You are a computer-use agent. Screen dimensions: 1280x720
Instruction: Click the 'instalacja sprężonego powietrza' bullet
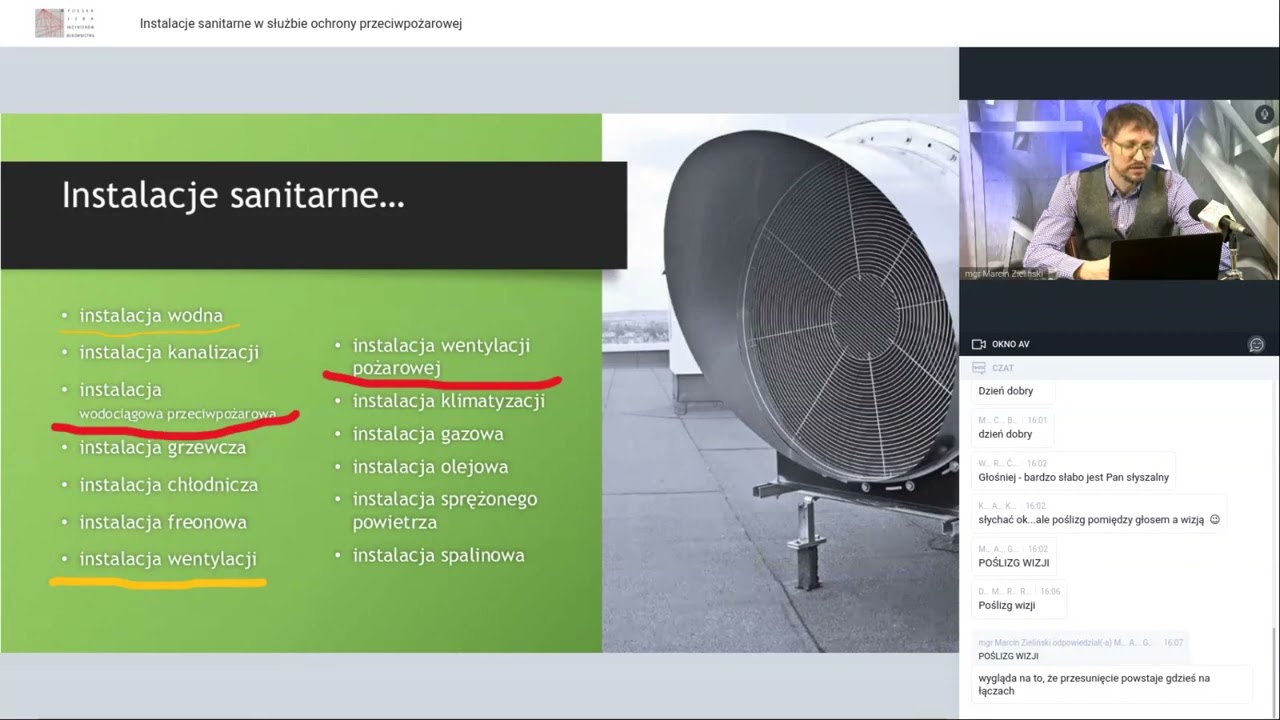click(445, 510)
